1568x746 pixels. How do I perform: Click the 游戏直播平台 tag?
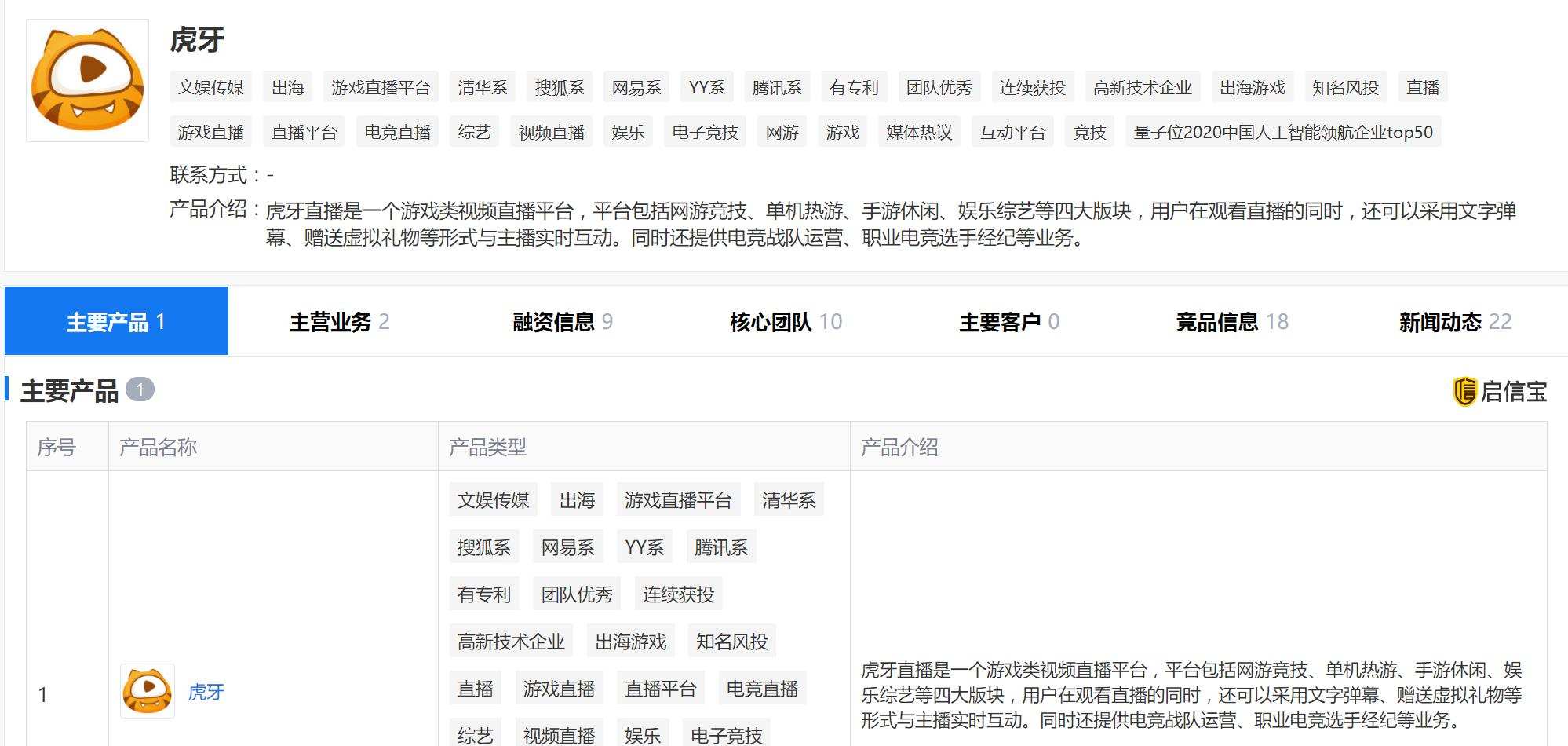click(x=382, y=87)
